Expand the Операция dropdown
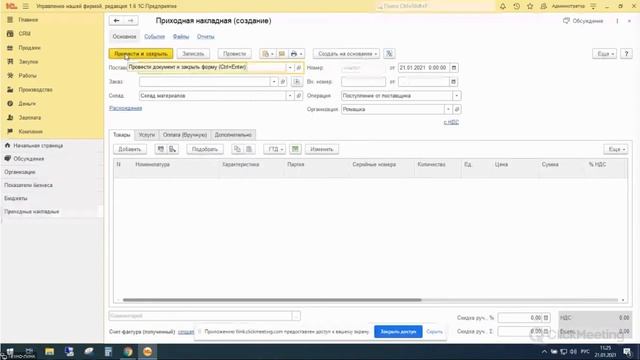 tap(457, 96)
